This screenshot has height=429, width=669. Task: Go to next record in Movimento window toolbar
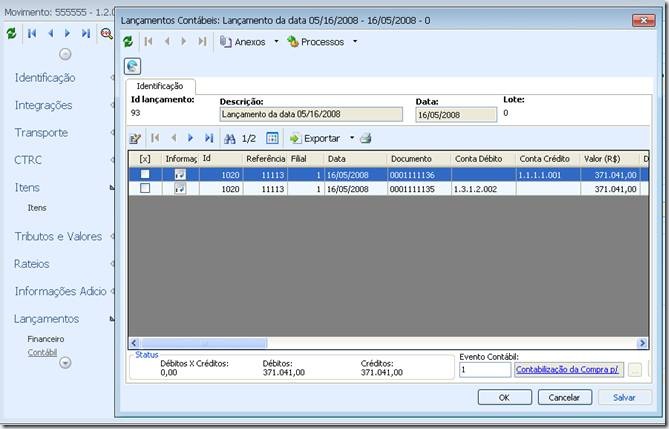coord(67,33)
